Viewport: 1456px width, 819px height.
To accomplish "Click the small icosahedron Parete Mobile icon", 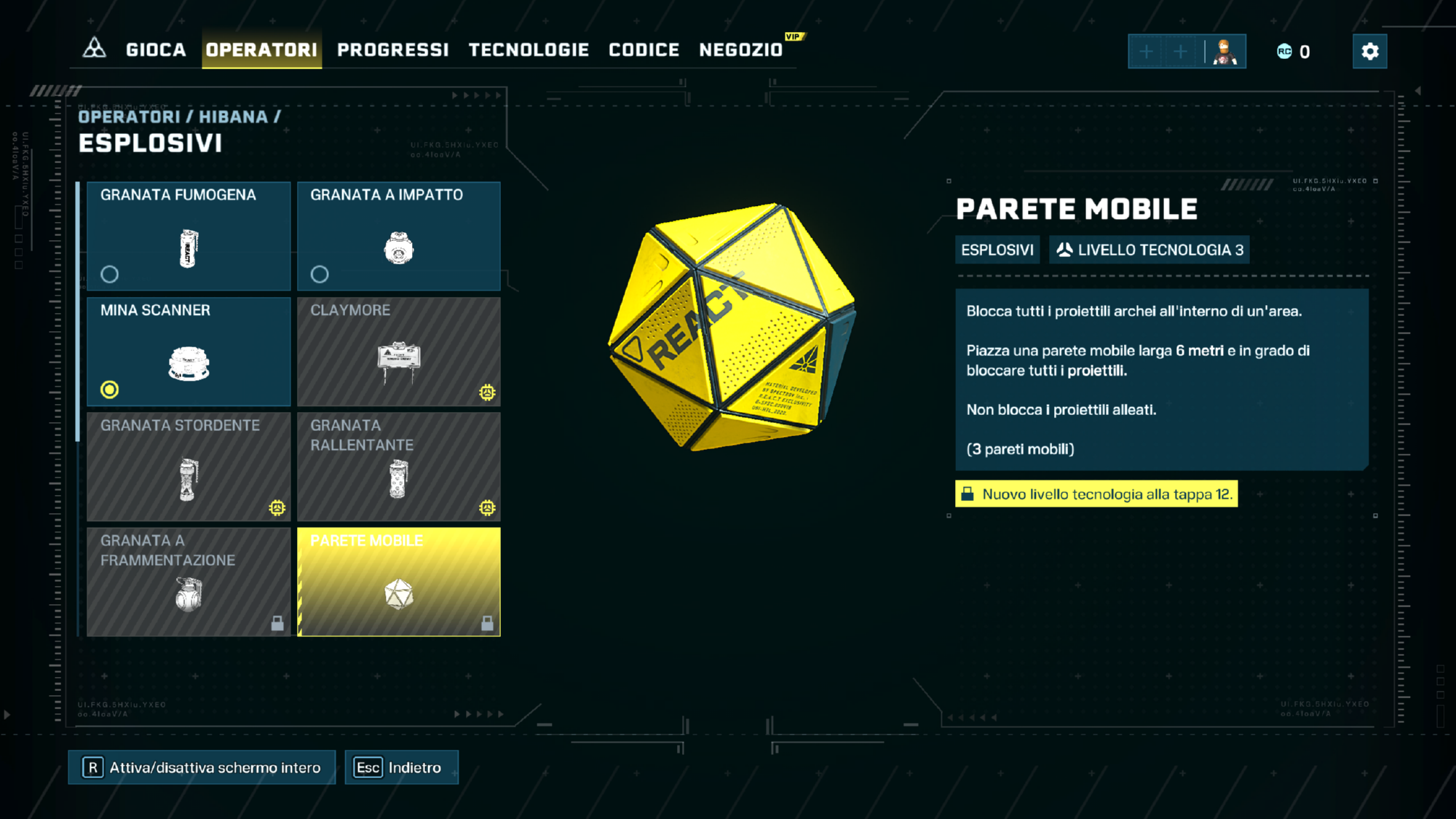I will pyautogui.click(x=398, y=594).
